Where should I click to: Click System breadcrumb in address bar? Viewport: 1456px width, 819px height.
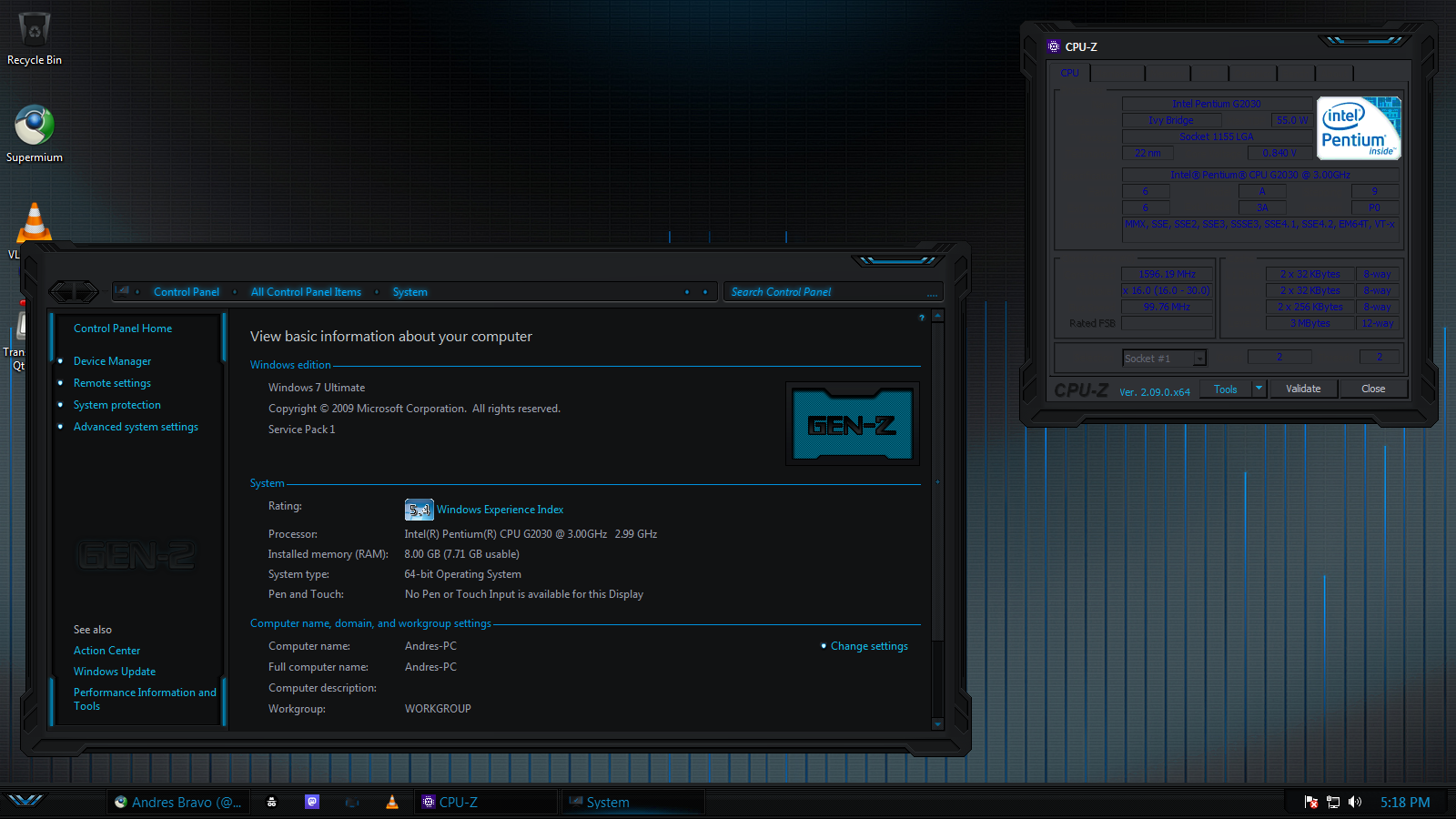click(x=410, y=292)
